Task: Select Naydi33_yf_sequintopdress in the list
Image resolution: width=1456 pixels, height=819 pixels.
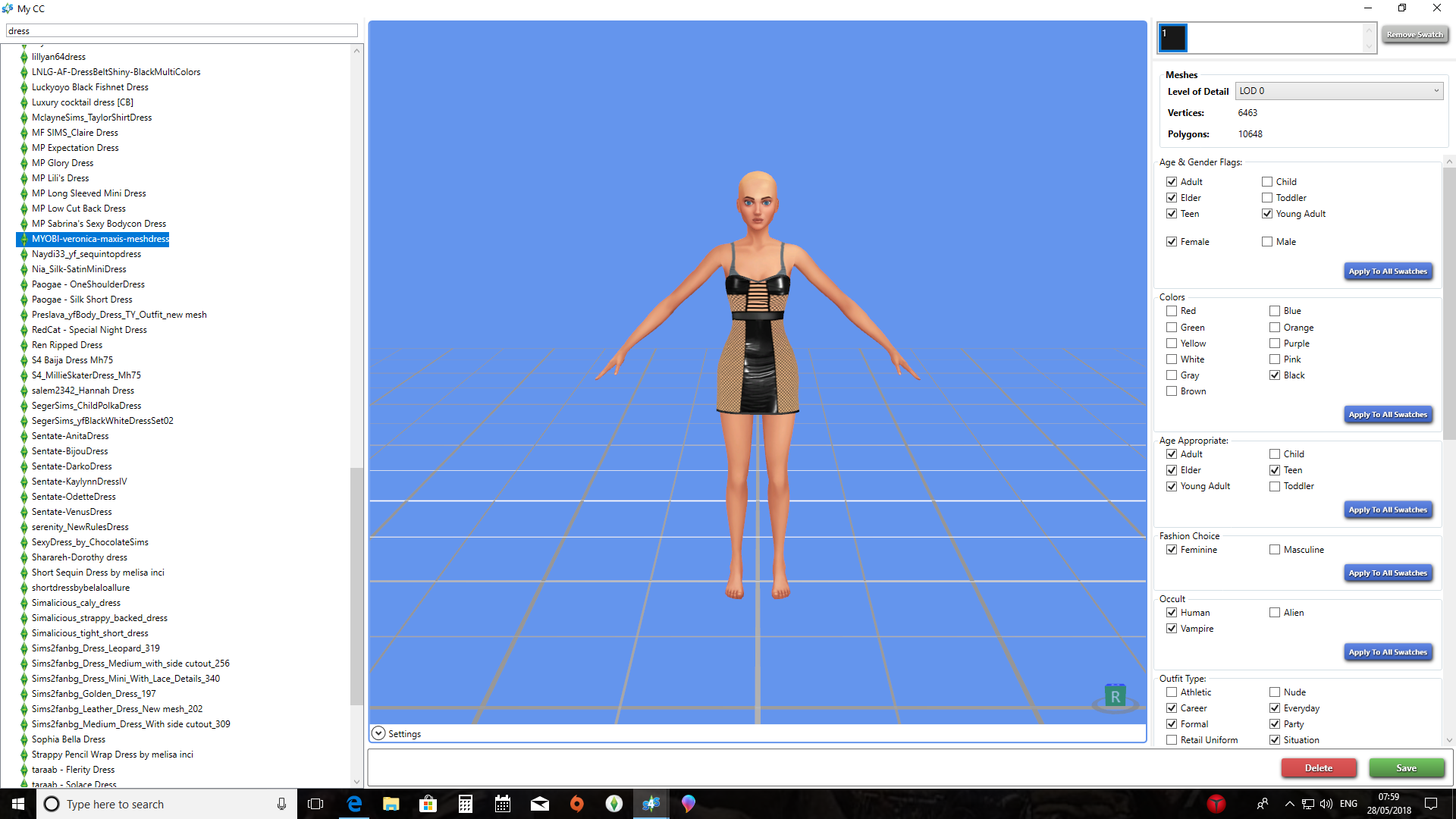Action: 86,254
